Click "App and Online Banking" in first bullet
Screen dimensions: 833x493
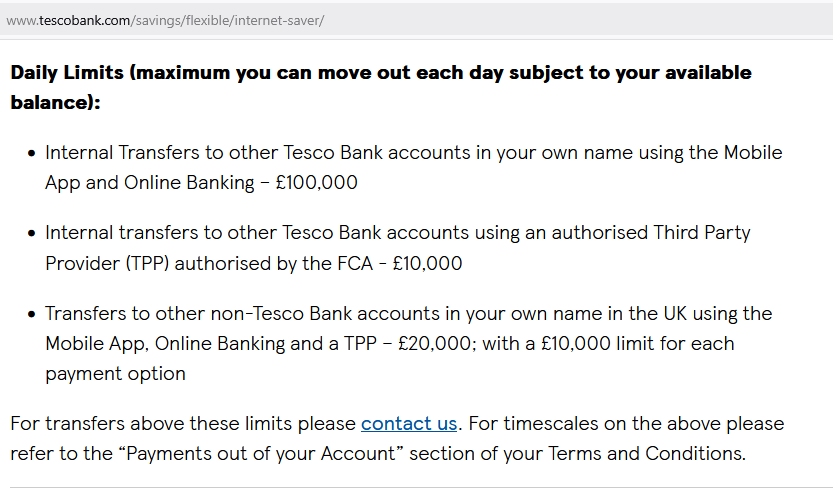[150, 183]
